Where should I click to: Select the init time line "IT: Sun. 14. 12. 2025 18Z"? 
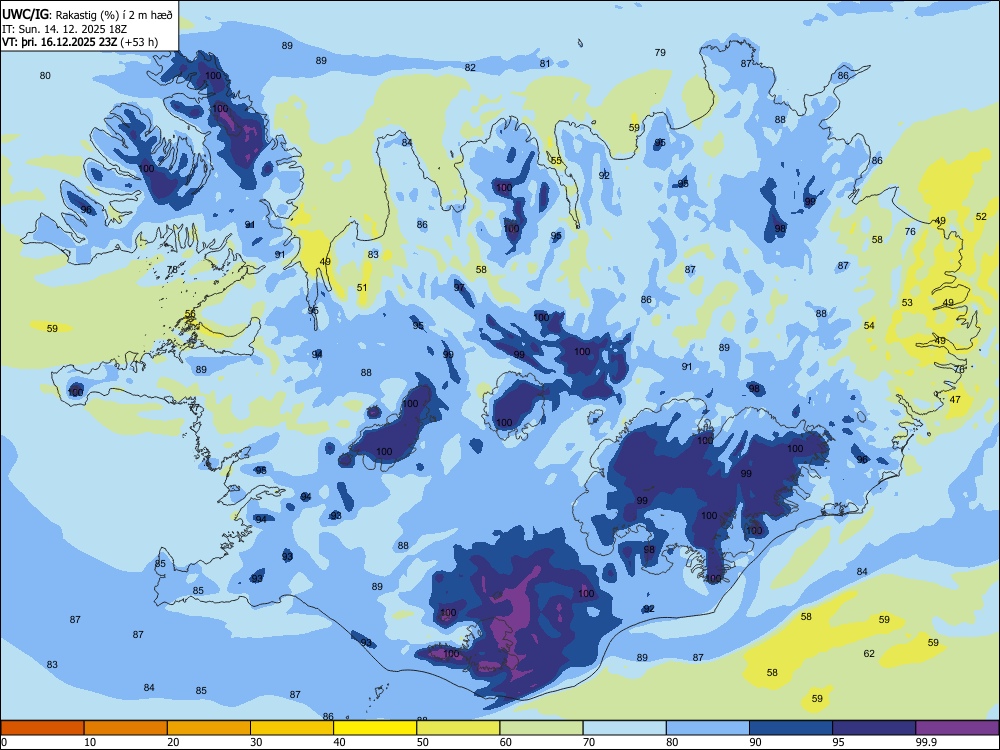pos(64,29)
